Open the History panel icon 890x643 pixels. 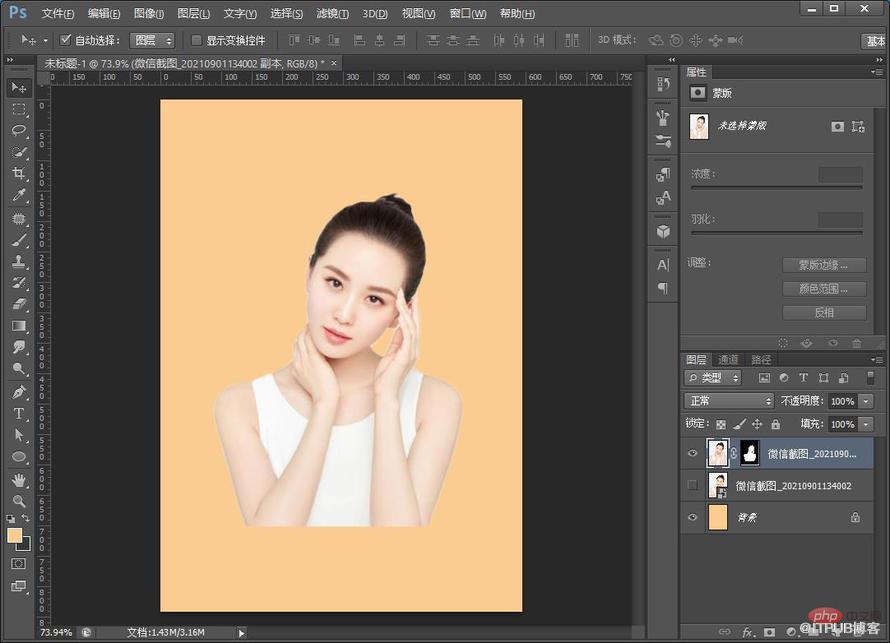click(662, 85)
